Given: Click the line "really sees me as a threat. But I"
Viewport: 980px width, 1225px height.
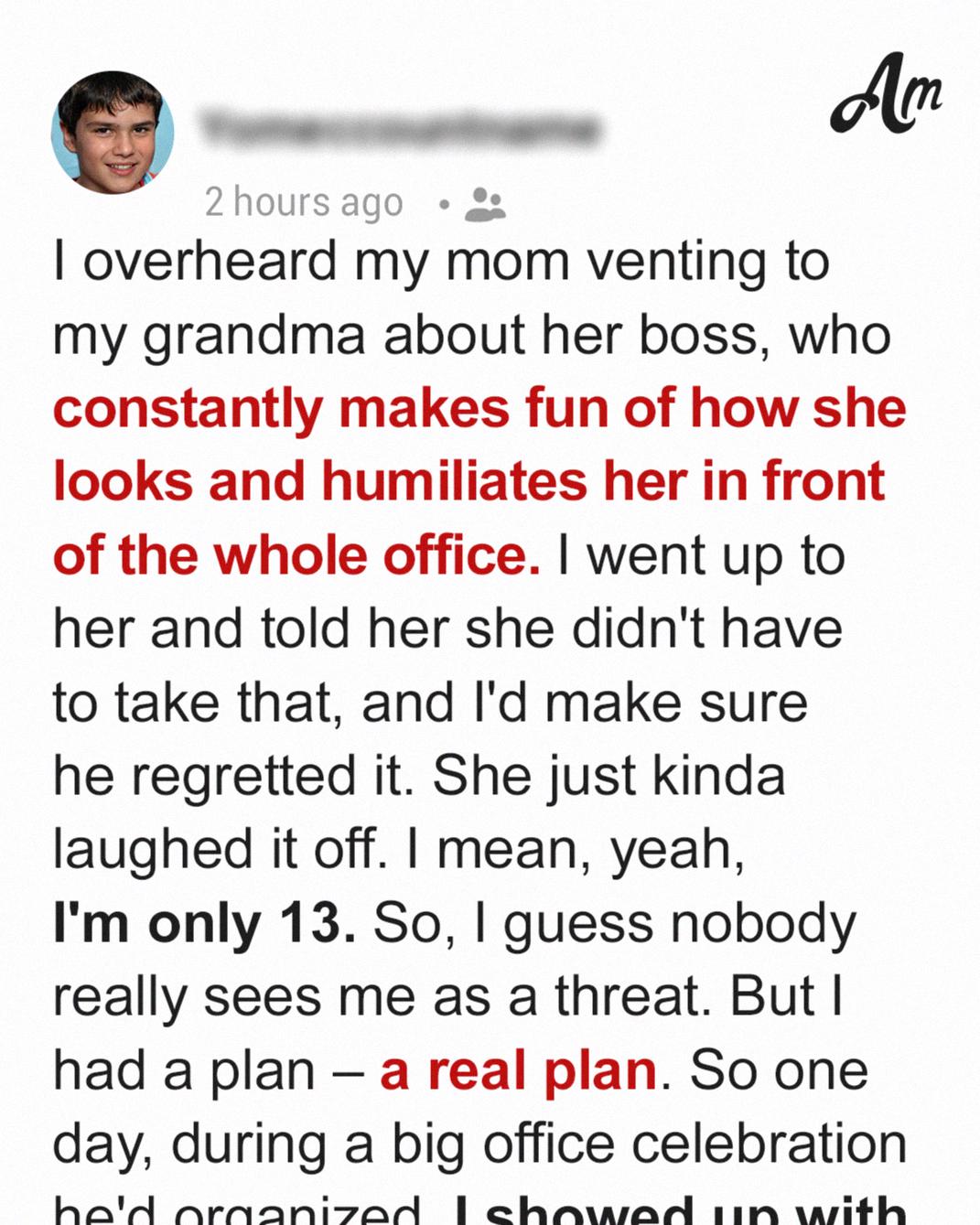Looking at the screenshot, I should click(x=447, y=997).
